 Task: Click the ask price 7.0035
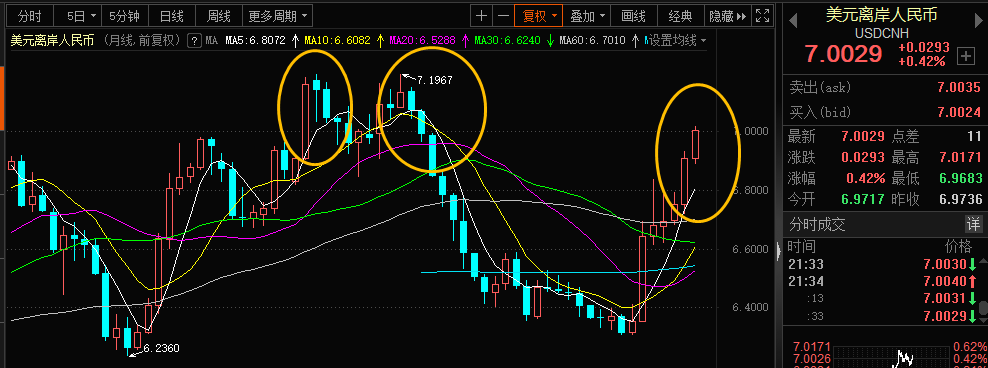(x=959, y=88)
